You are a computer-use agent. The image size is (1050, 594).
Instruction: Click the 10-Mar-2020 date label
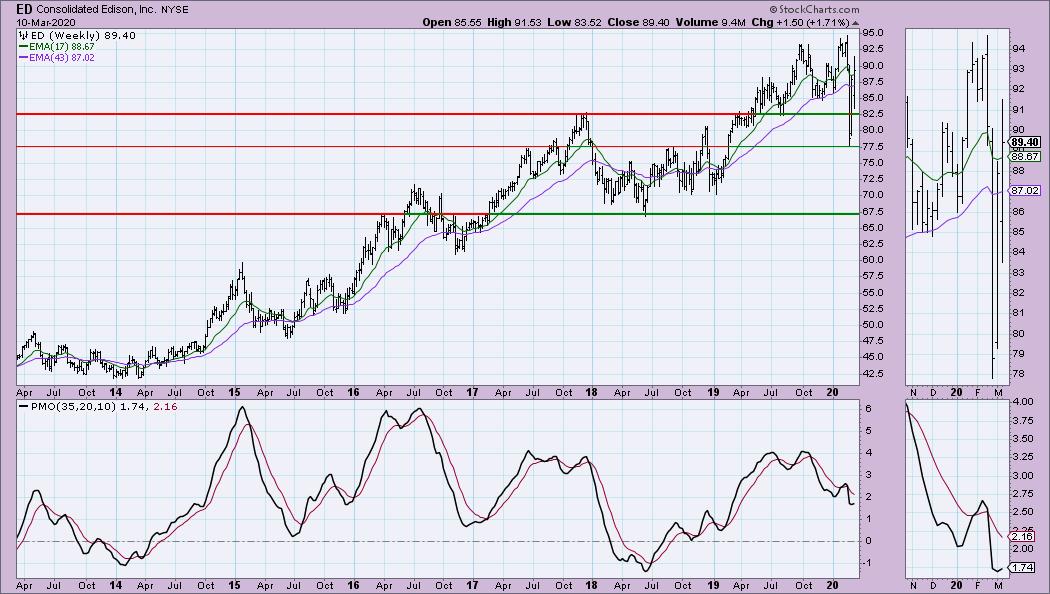pyautogui.click(x=44, y=22)
